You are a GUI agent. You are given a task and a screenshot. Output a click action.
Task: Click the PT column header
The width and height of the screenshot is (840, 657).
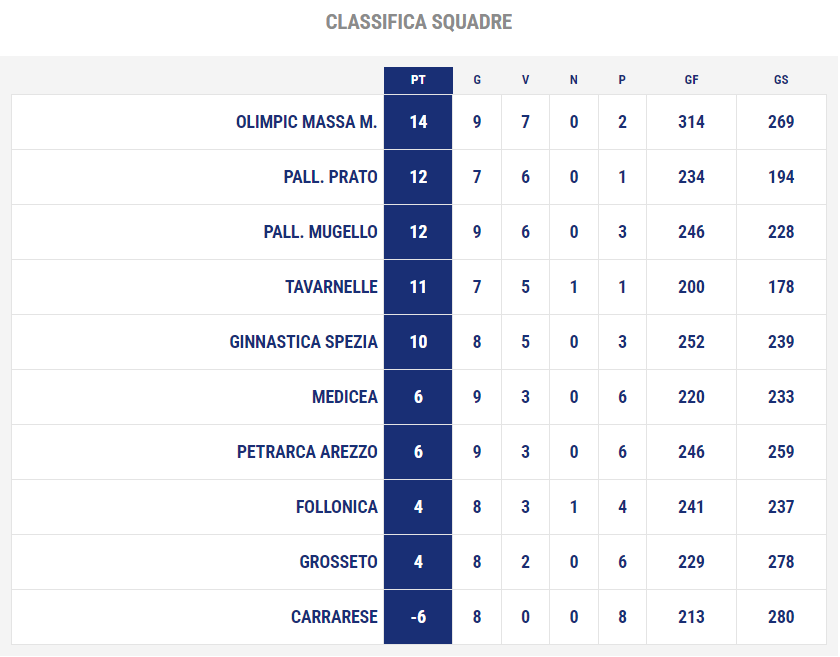point(418,80)
